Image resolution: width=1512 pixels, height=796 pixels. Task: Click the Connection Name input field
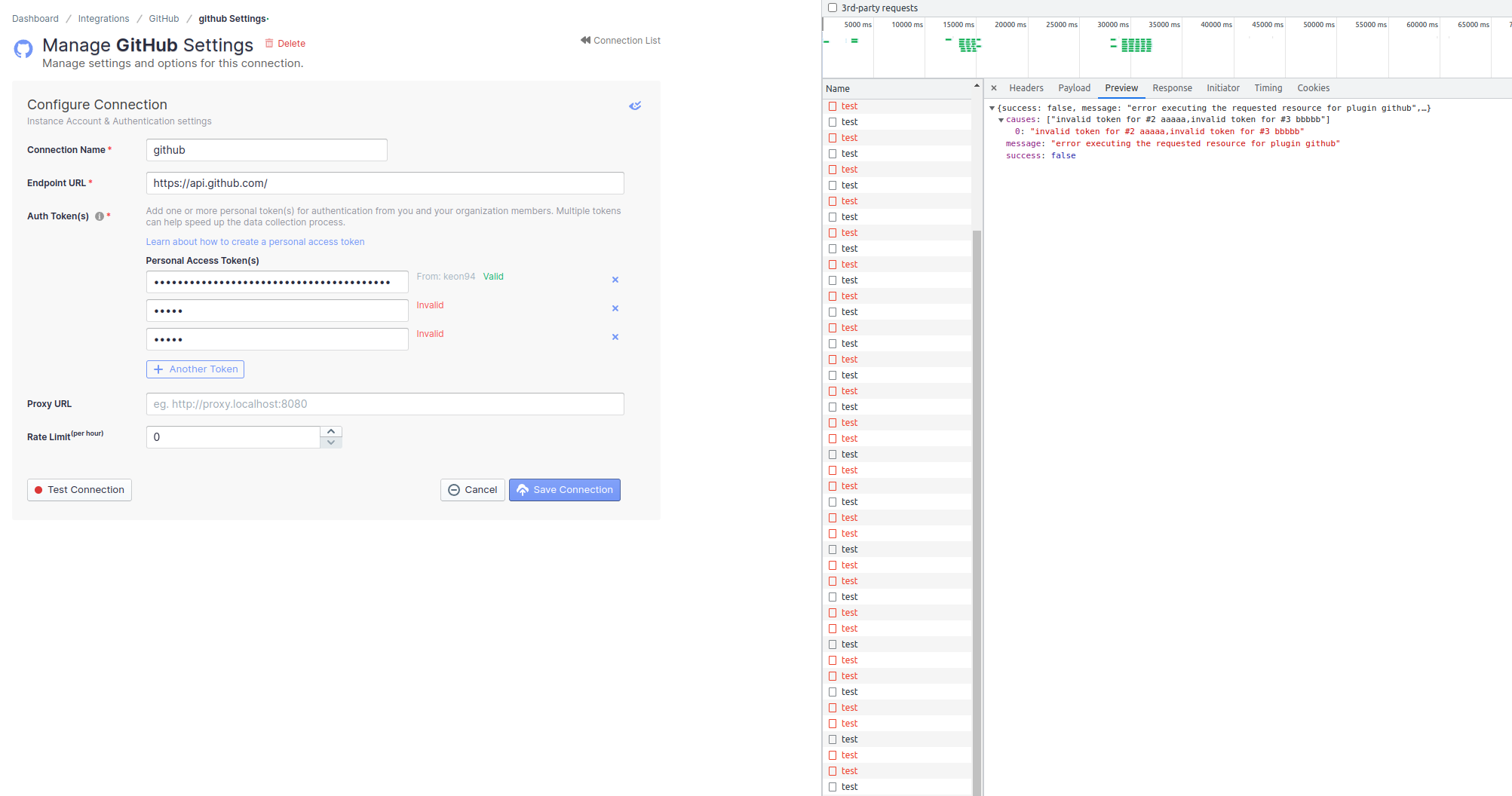pyautogui.click(x=267, y=150)
